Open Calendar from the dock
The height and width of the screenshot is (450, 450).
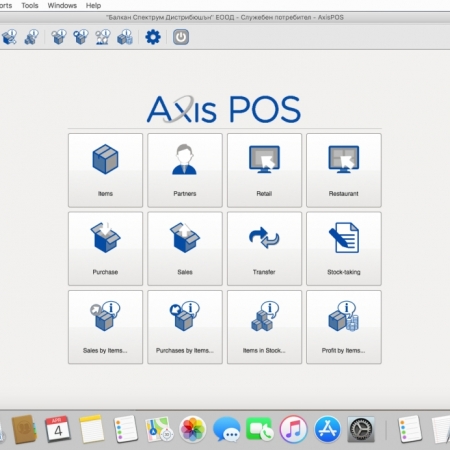[58, 429]
